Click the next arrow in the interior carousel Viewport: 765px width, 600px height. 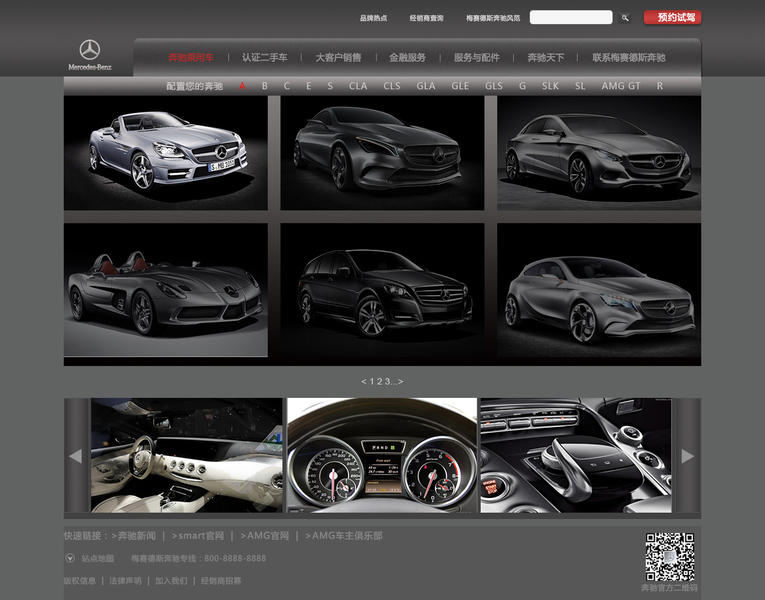pos(687,456)
